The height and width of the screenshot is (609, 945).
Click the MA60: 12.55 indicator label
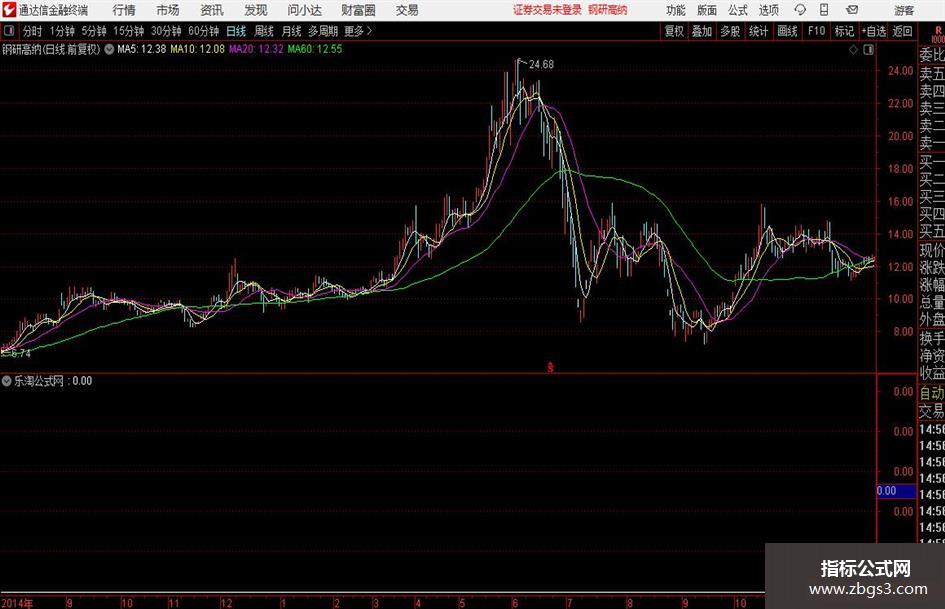click(315, 49)
